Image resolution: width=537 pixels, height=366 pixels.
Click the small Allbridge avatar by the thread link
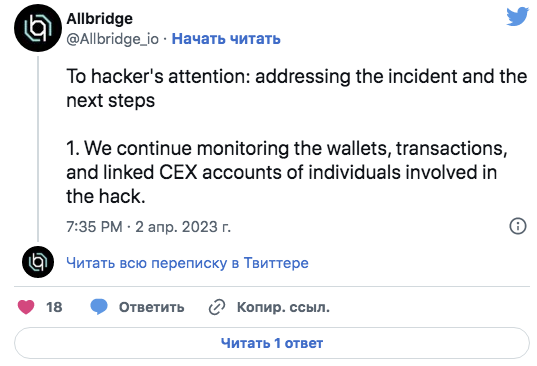click(38, 262)
